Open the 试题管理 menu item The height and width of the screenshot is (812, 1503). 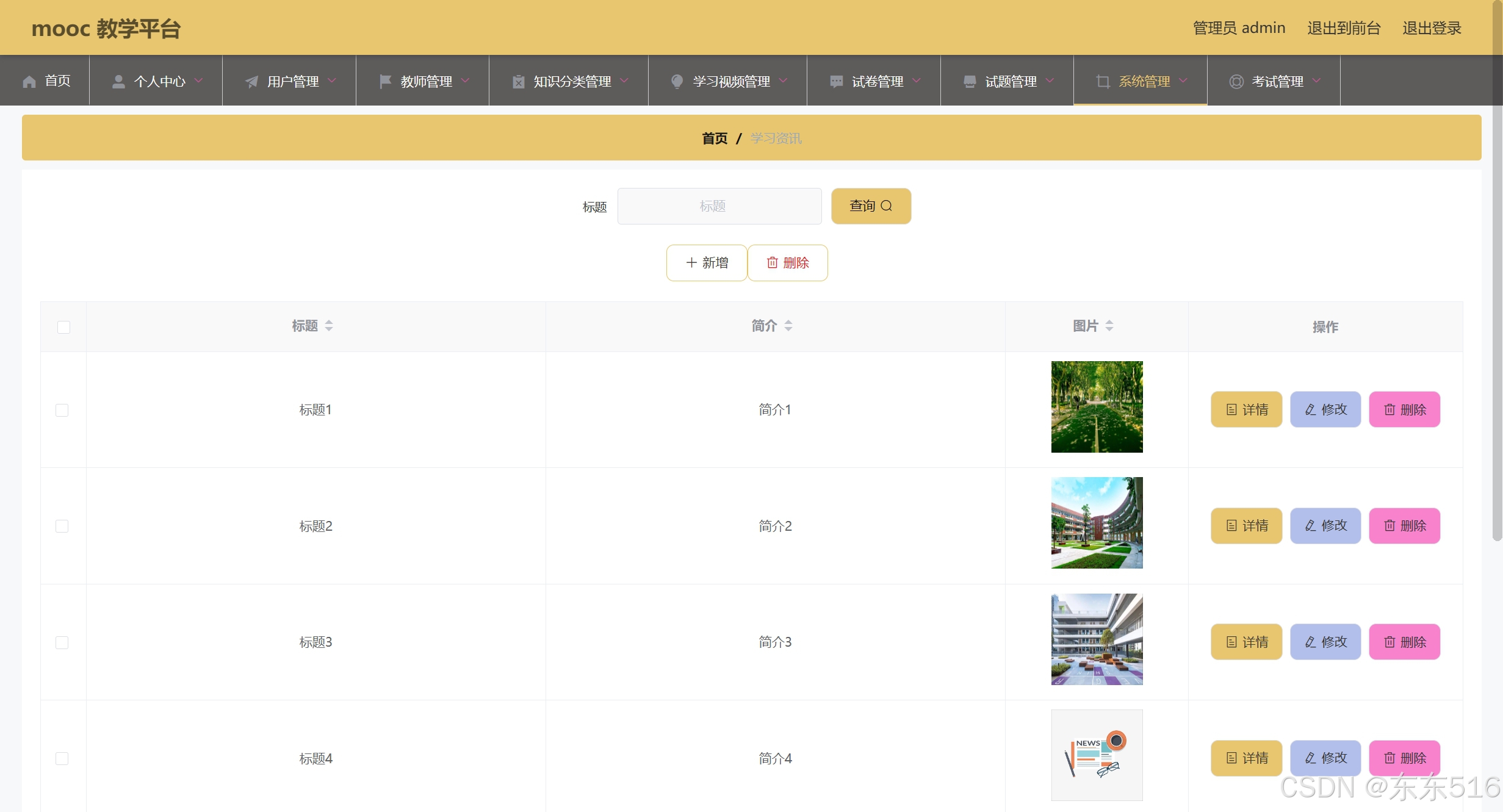click(x=1010, y=82)
